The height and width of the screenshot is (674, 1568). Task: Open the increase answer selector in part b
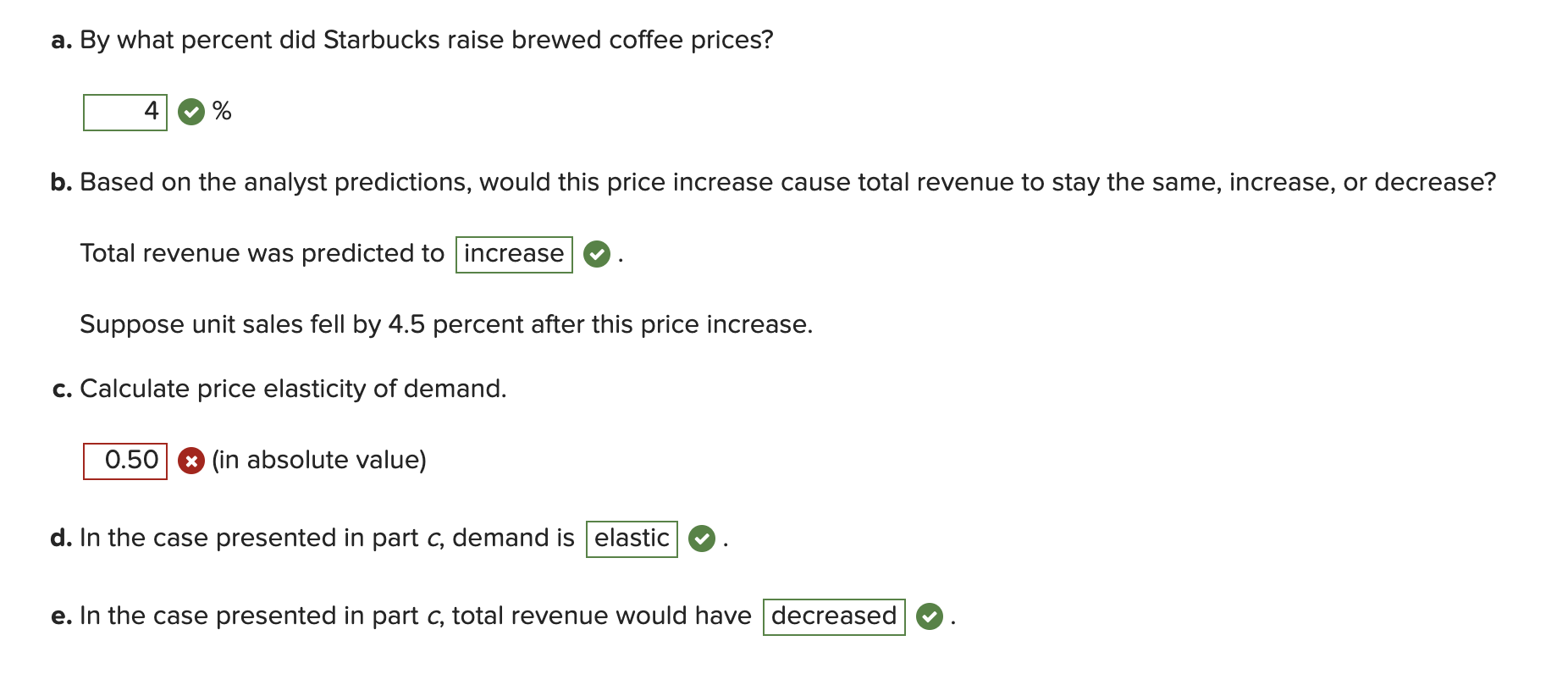tap(514, 252)
